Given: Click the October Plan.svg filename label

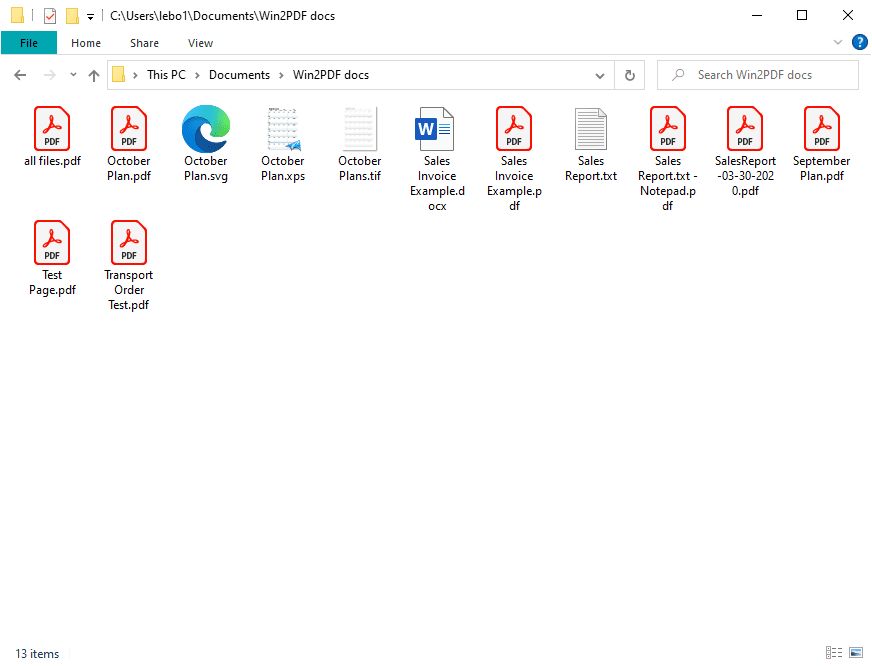Looking at the screenshot, I should [206, 168].
